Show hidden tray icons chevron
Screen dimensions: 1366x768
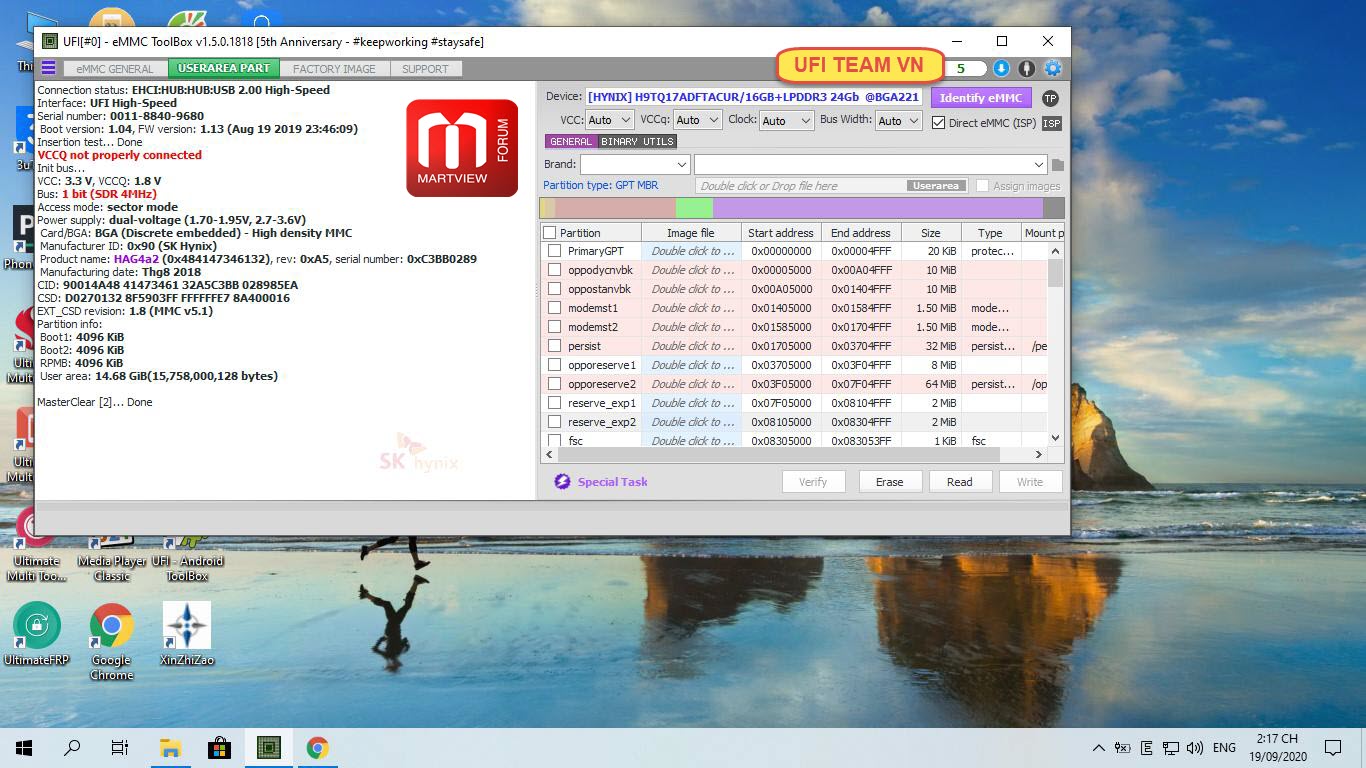click(1099, 748)
